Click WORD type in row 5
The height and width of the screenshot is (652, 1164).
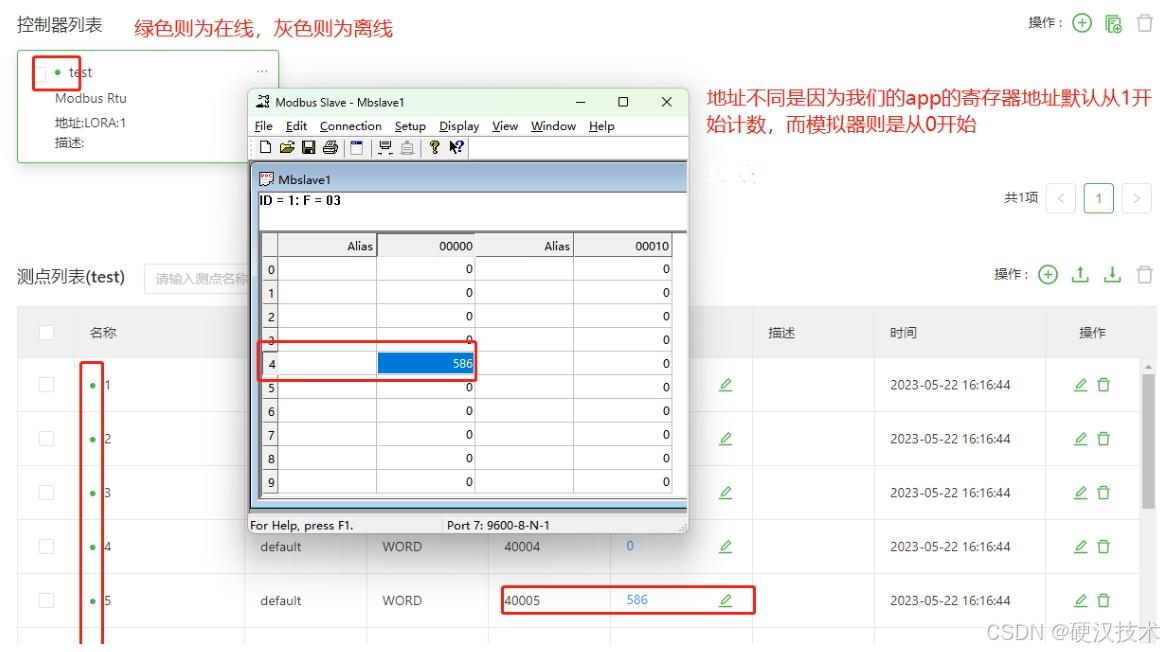(402, 600)
